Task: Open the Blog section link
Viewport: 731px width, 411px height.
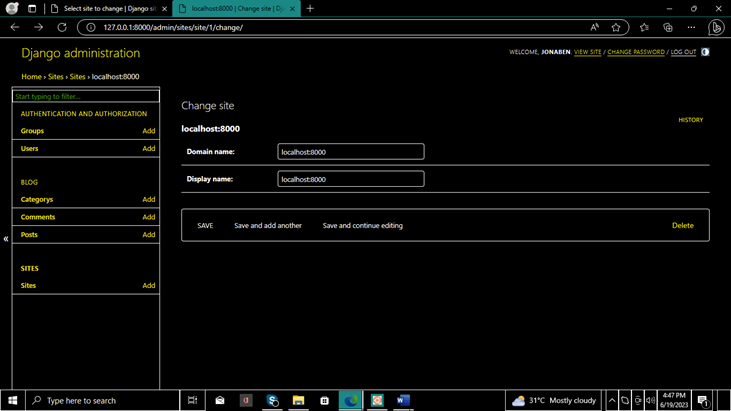Action: click(29, 182)
